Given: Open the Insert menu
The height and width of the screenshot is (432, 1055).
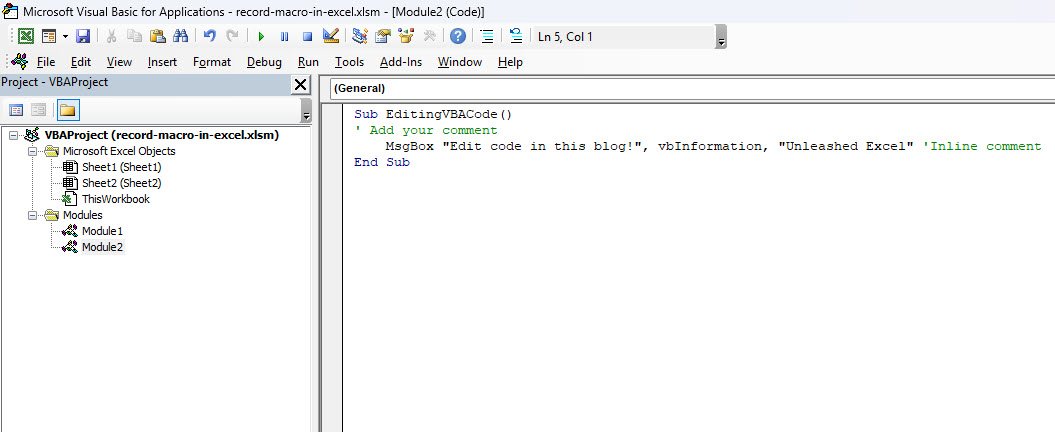Looking at the screenshot, I should click(x=162, y=62).
